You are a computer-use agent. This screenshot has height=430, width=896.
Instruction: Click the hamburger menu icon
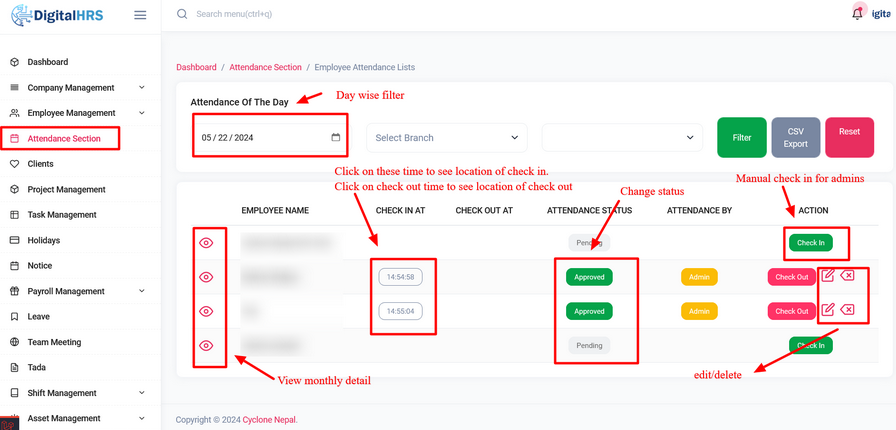pos(140,15)
